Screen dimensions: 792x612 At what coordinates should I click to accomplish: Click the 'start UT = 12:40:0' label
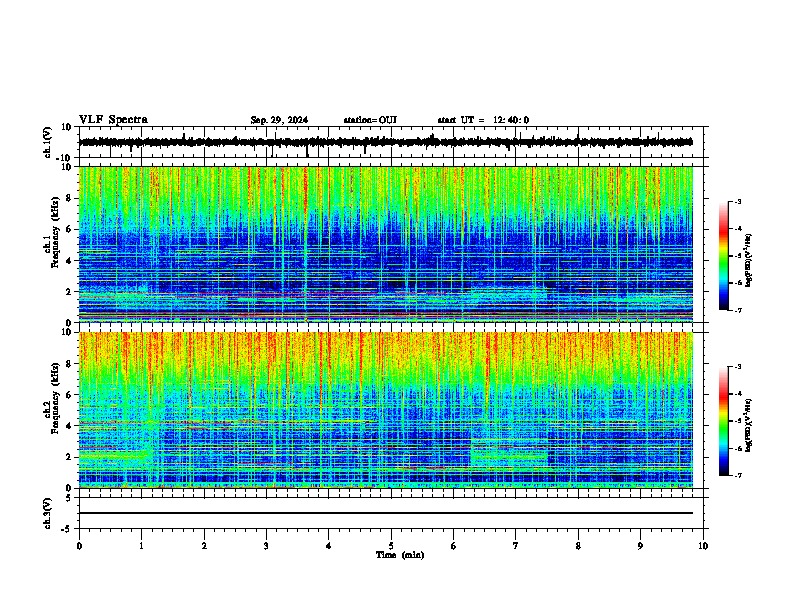(x=483, y=120)
